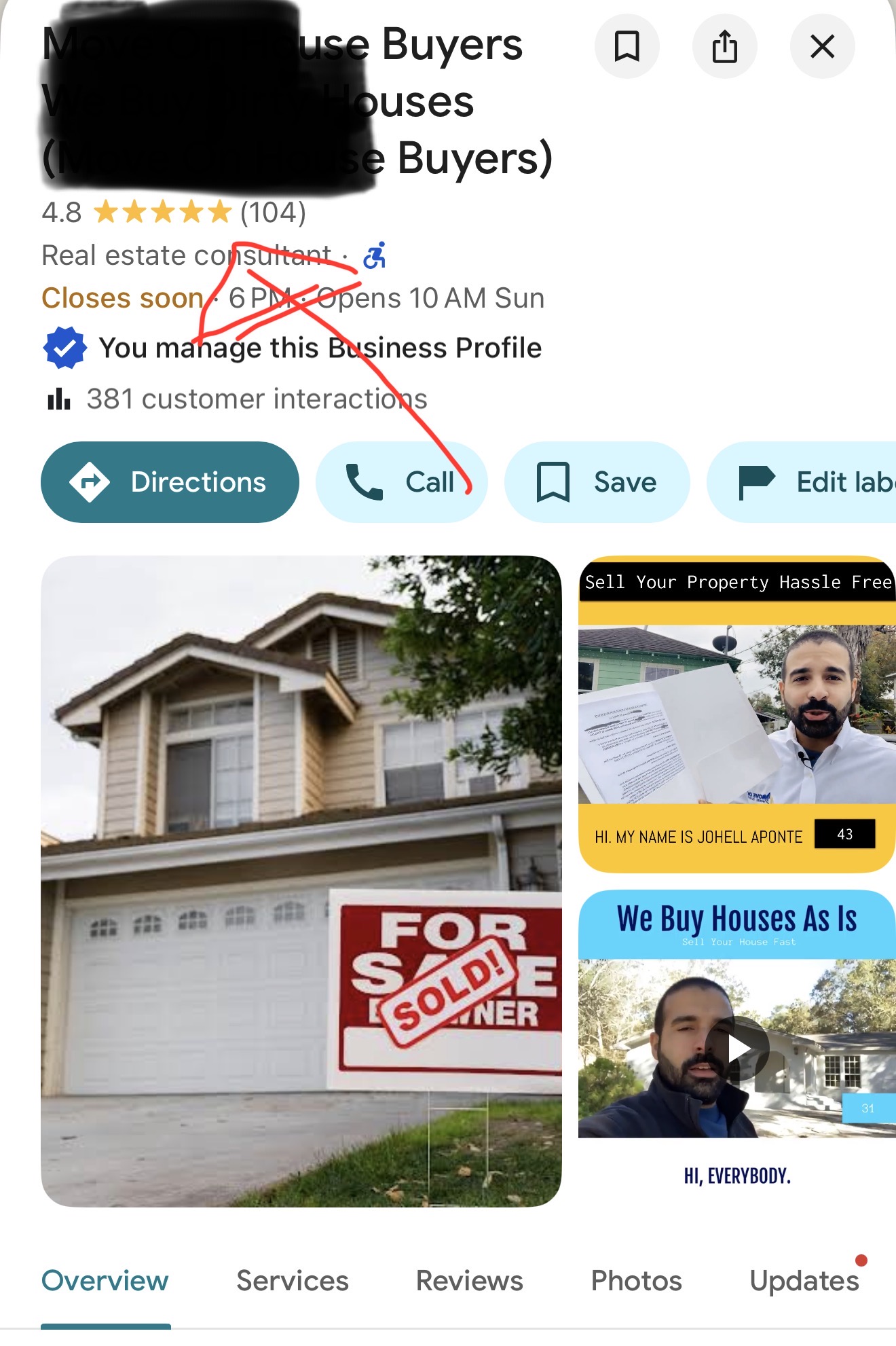The width and height of the screenshot is (896, 1346).
Task: Open the 104 reviews rating link
Action: pos(273,213)
